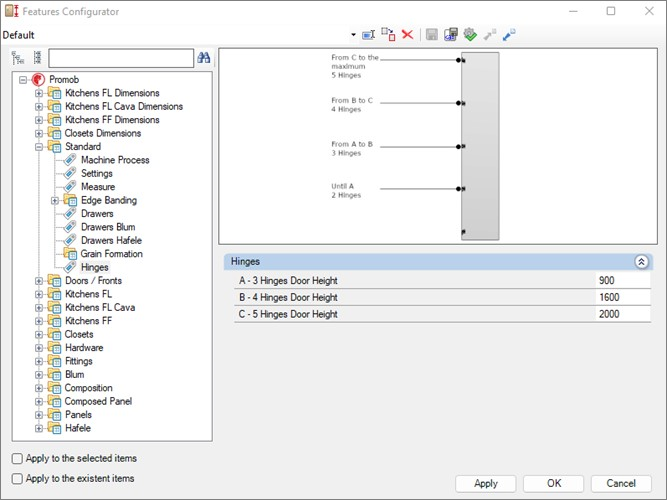Click the OK button

(x=554, y=483)
